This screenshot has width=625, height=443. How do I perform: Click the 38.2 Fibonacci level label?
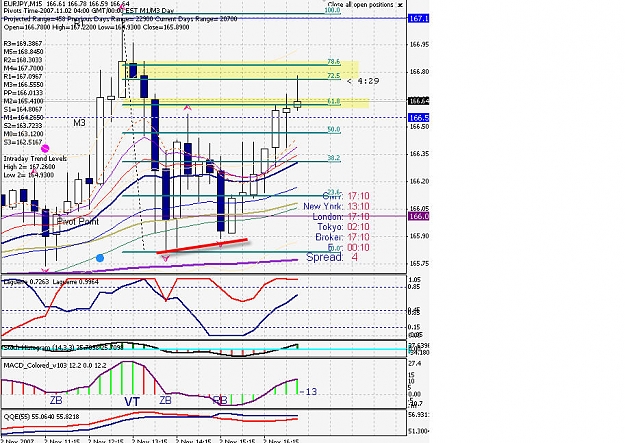pos(334,158)
